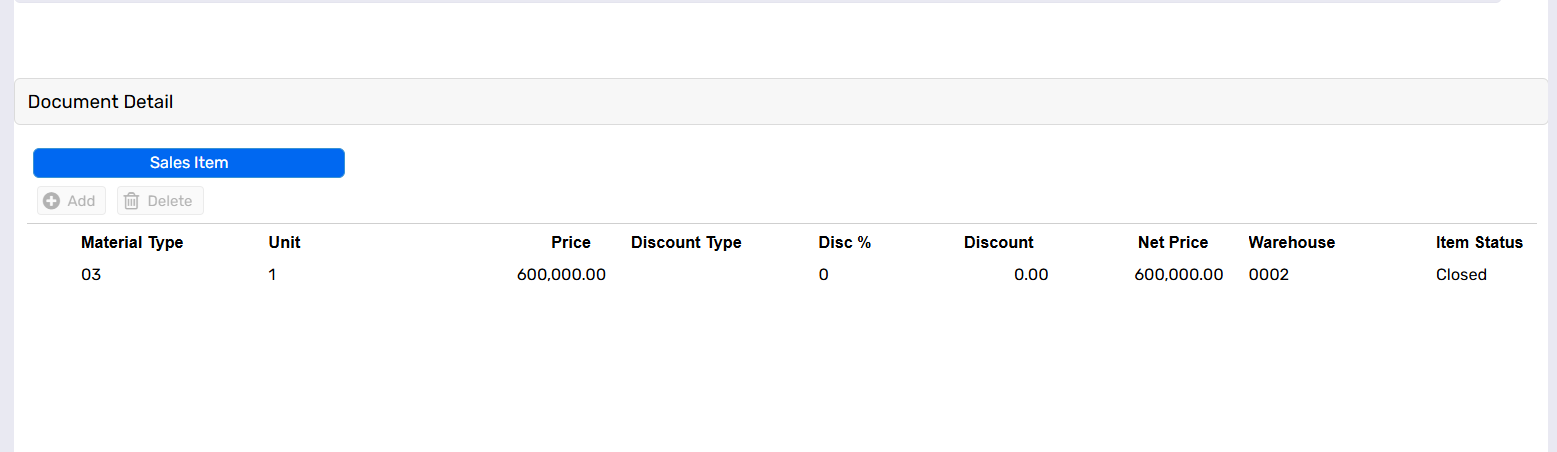The width and height of the screenshot is (1557, 452).
Task: Click the Net Price column header
Action: (x=1173, y=242)
